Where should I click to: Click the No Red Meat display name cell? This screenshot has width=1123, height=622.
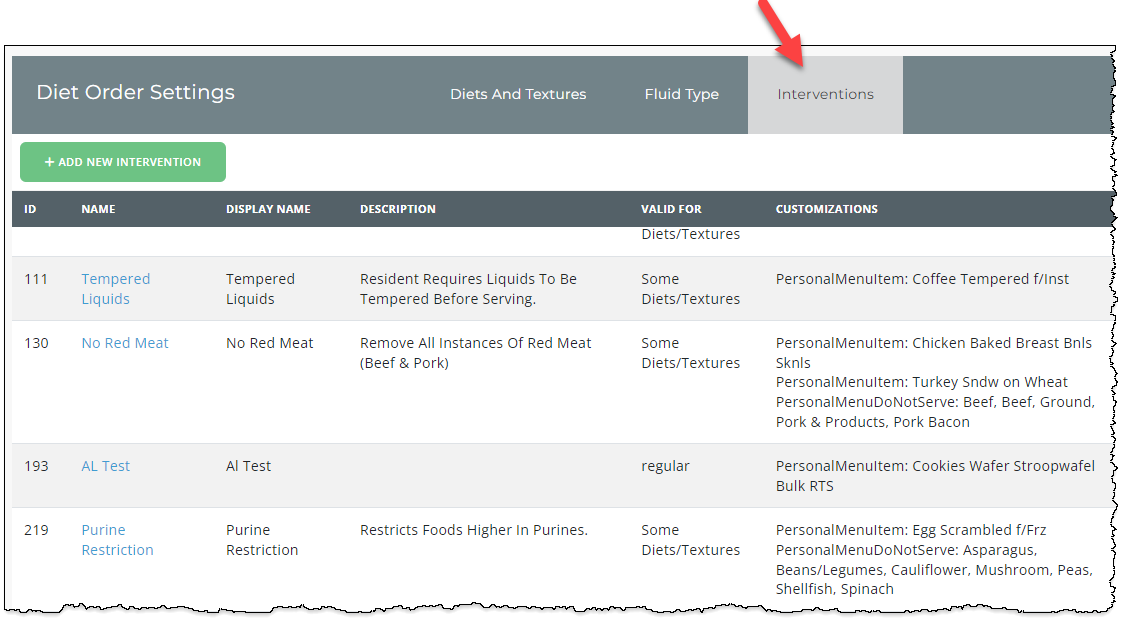tap(269, 343)
